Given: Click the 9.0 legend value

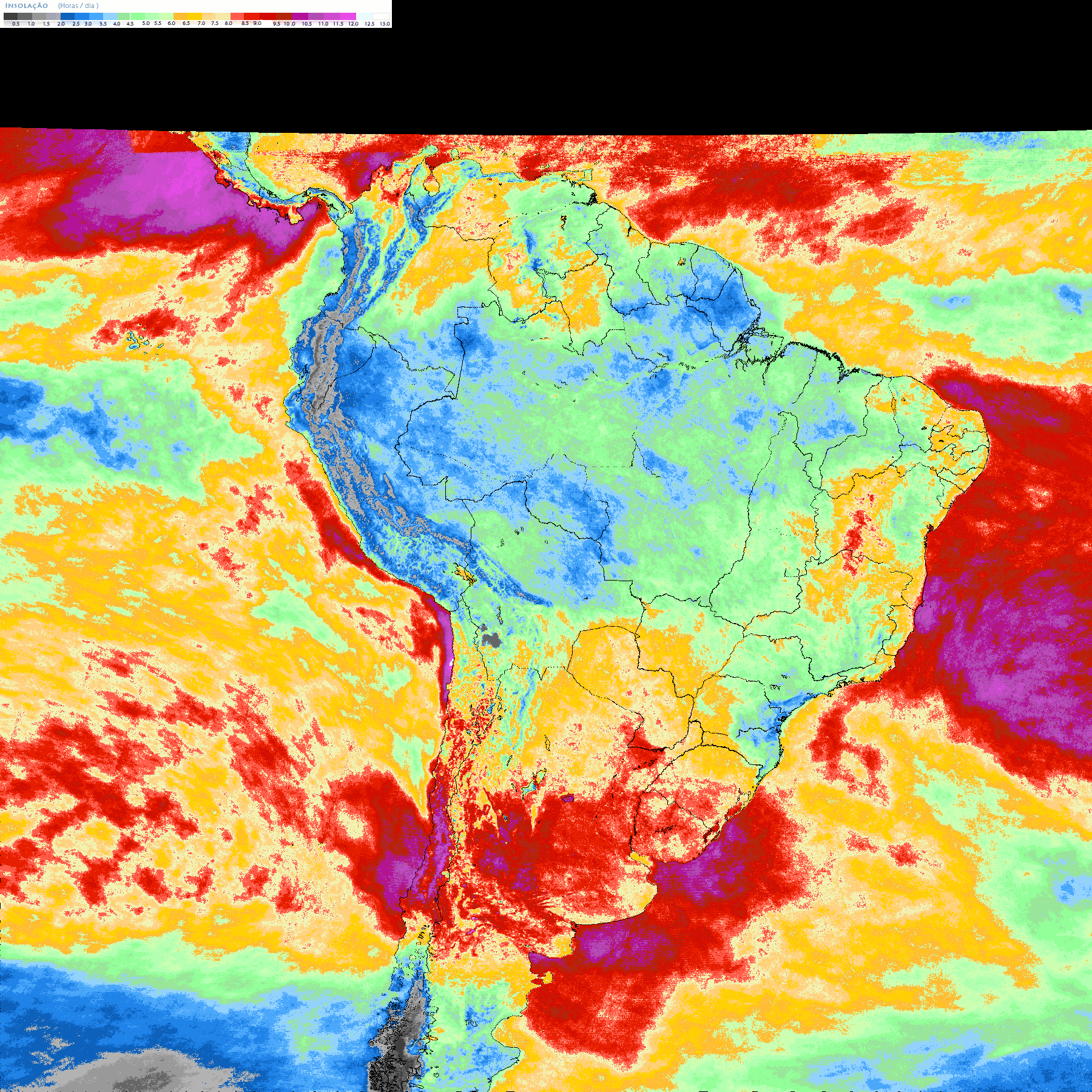Looking at the screenshot, I should tap(257, 23).
